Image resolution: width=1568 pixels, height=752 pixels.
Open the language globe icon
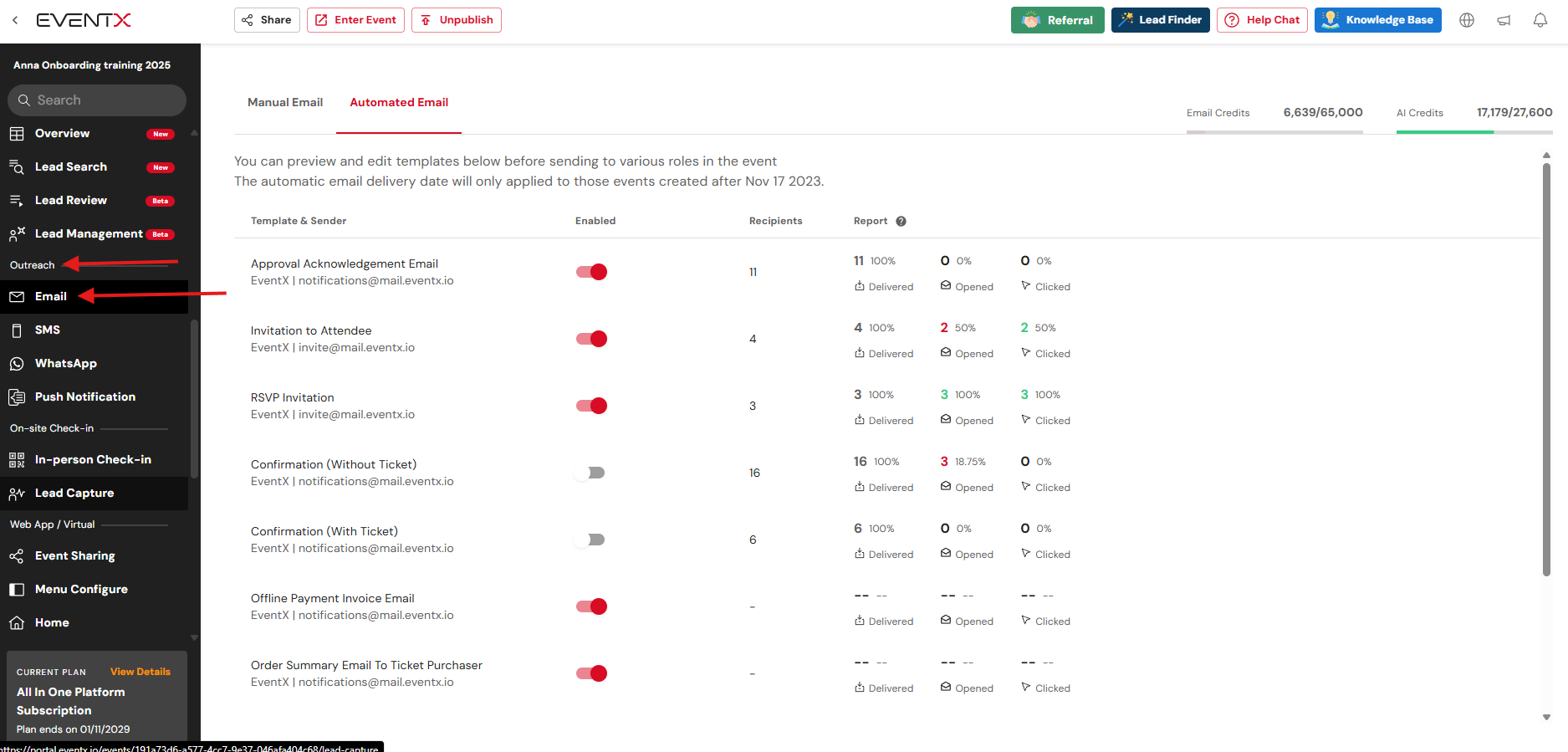click(1466, 20)
